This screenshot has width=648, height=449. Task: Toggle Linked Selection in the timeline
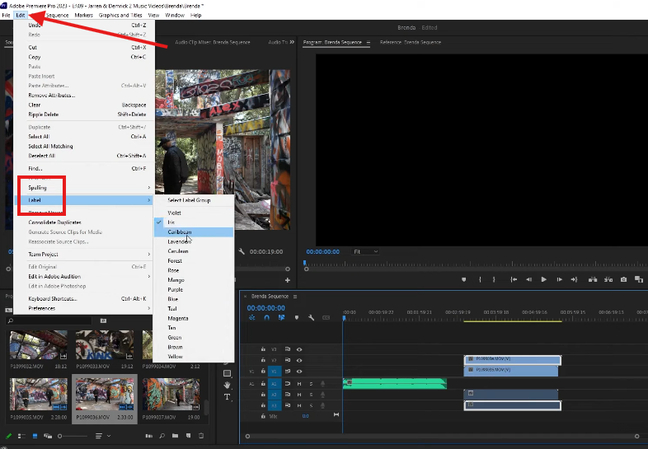tap(281, 318)
